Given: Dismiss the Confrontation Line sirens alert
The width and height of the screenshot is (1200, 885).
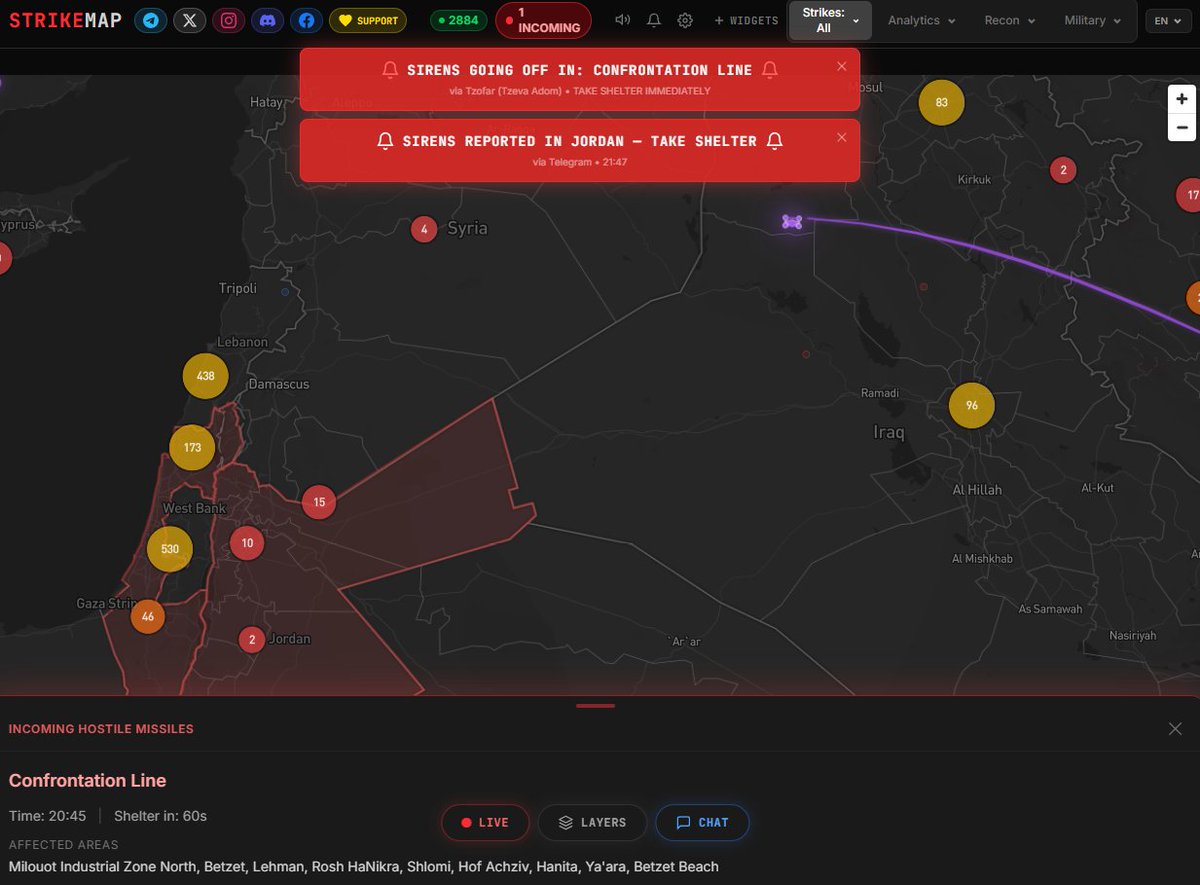Looking at the screenshot, I should [x=841, y=66].
